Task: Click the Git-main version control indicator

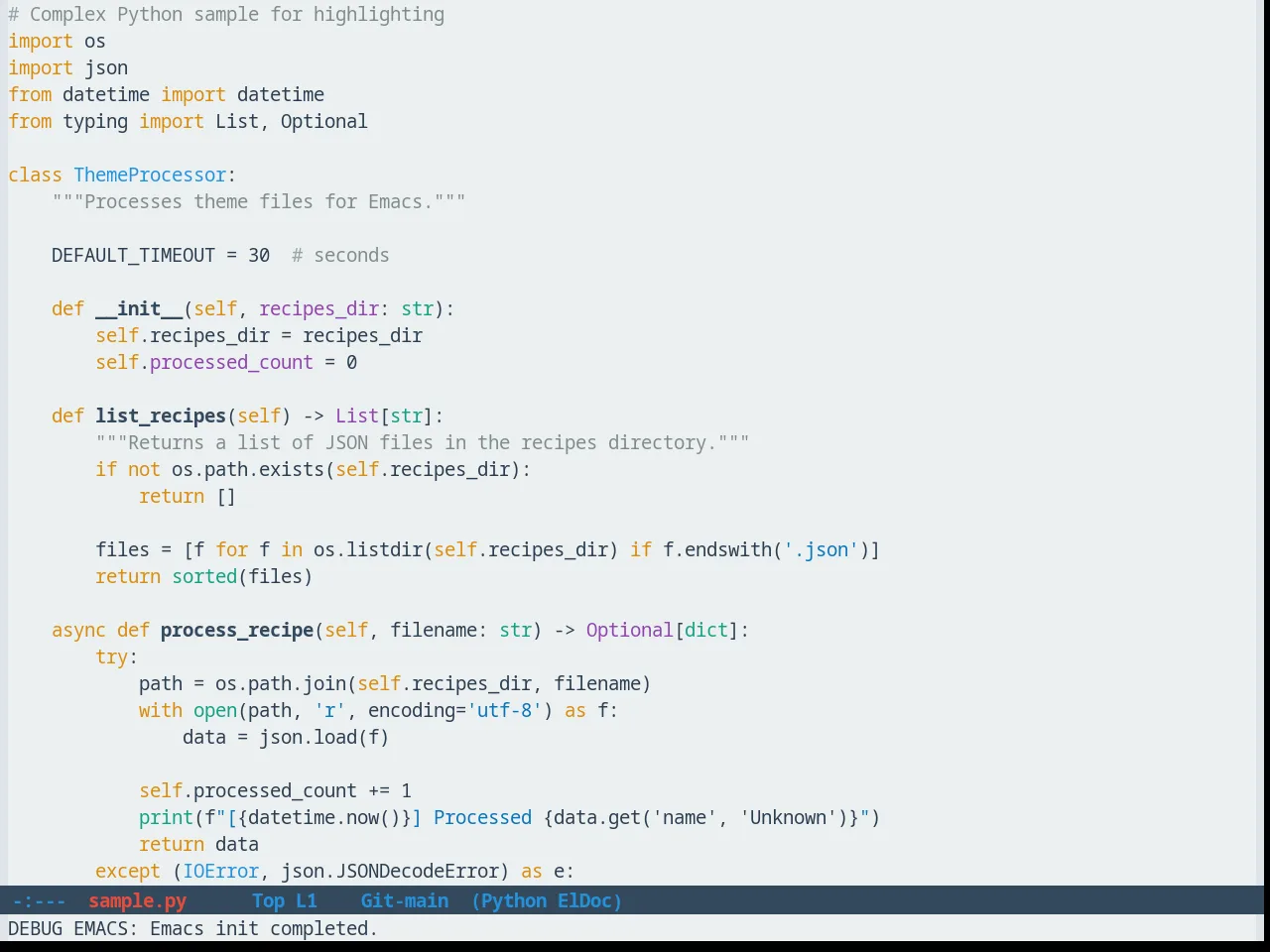Action: click(x=404, y=900)
